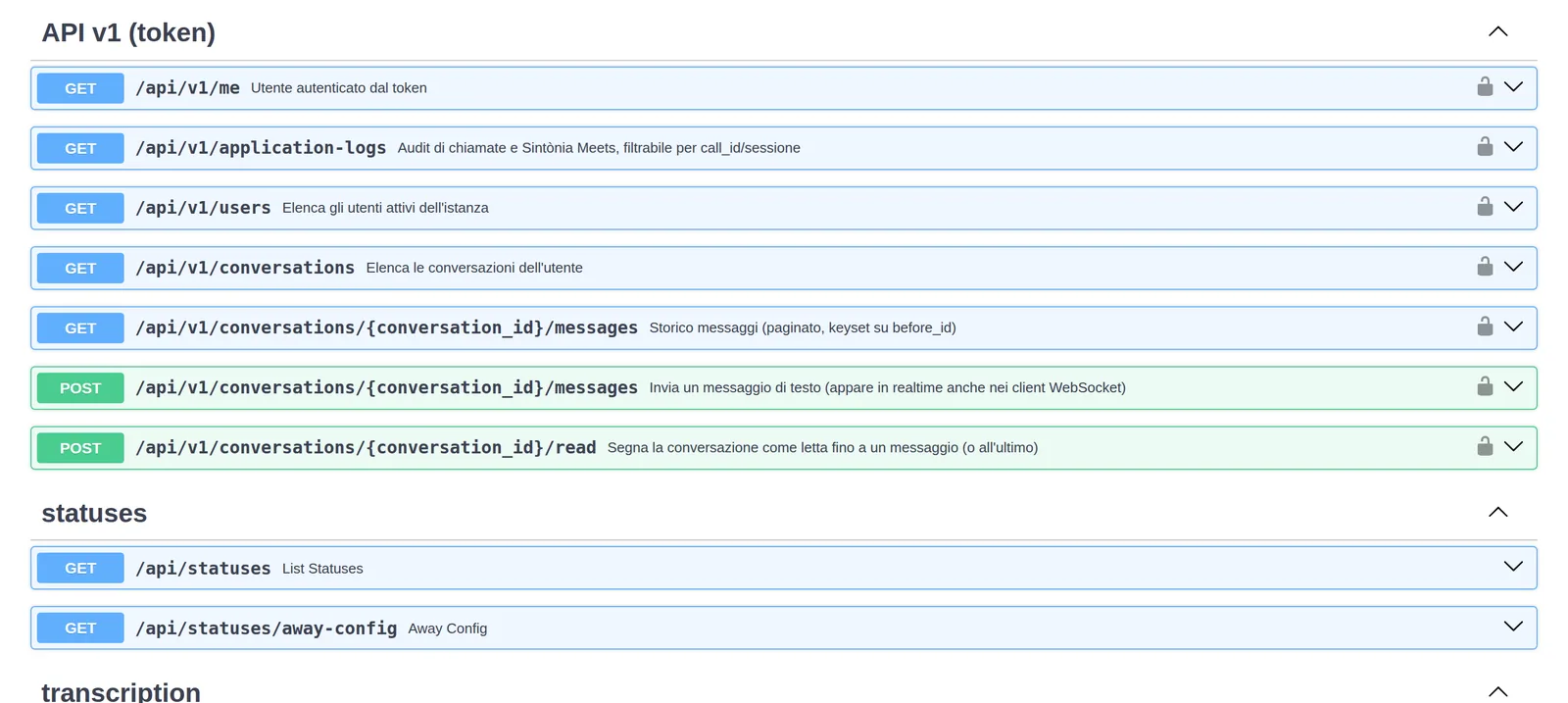Collapse the transcription section arrow
This screenshot has height=703, width=1568.
tap(1497, 691)
